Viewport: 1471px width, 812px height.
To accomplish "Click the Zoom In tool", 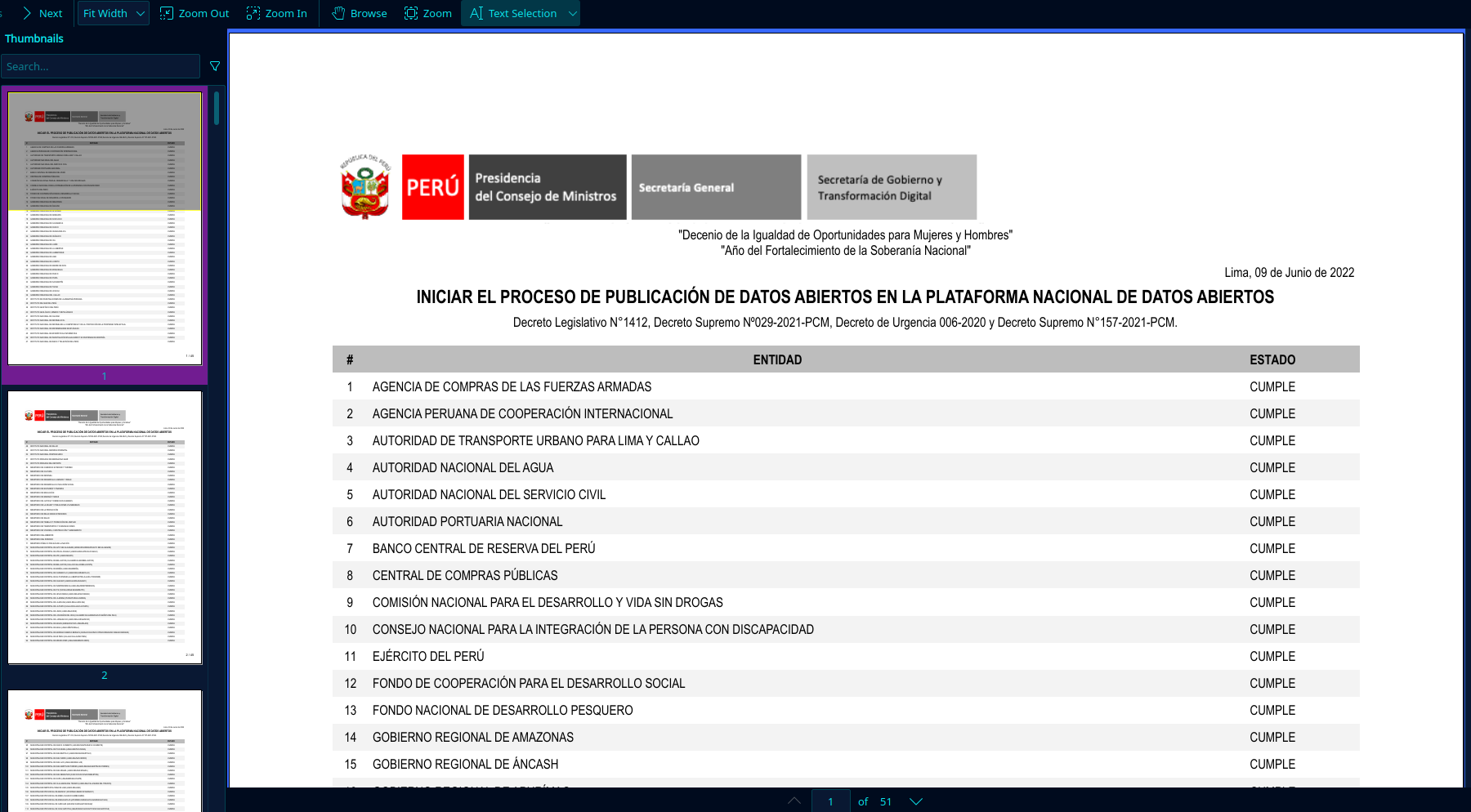I will (x=277, y=13).
